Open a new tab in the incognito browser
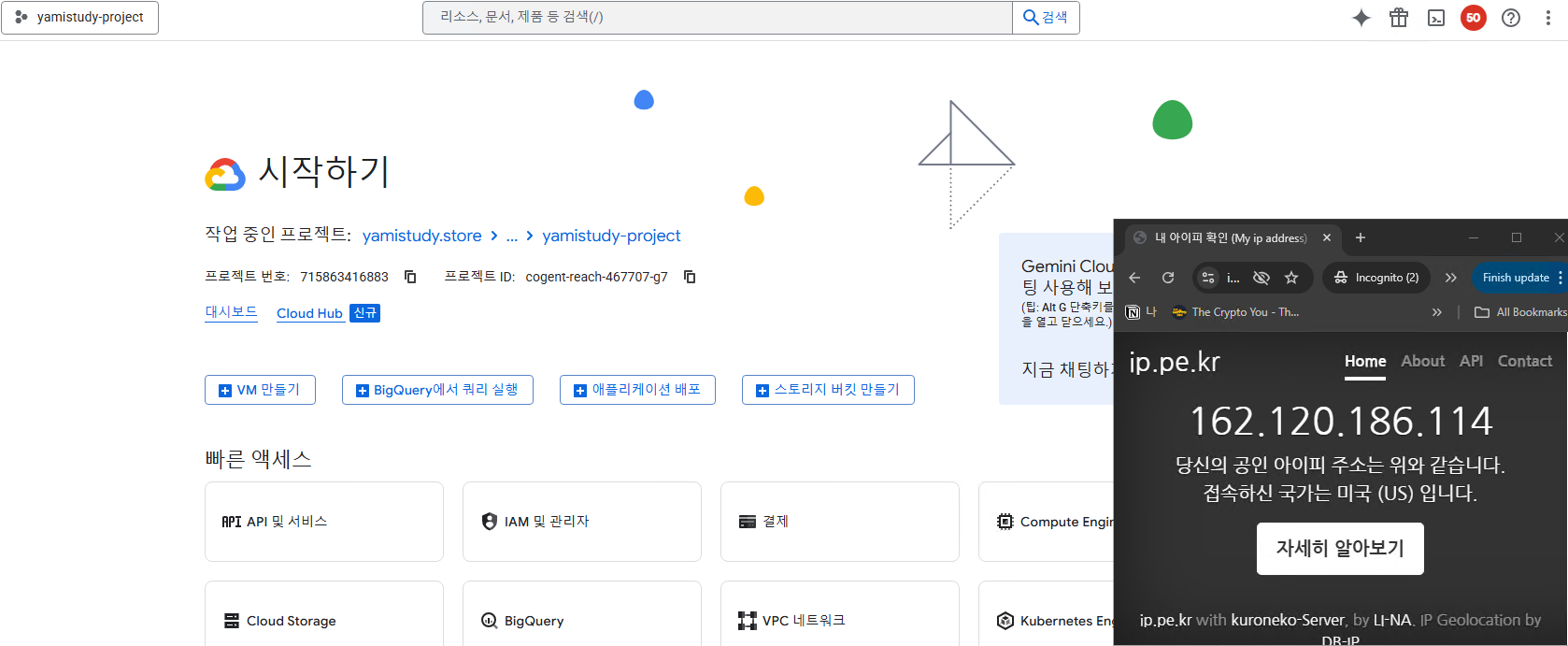 click(1361, 238)
